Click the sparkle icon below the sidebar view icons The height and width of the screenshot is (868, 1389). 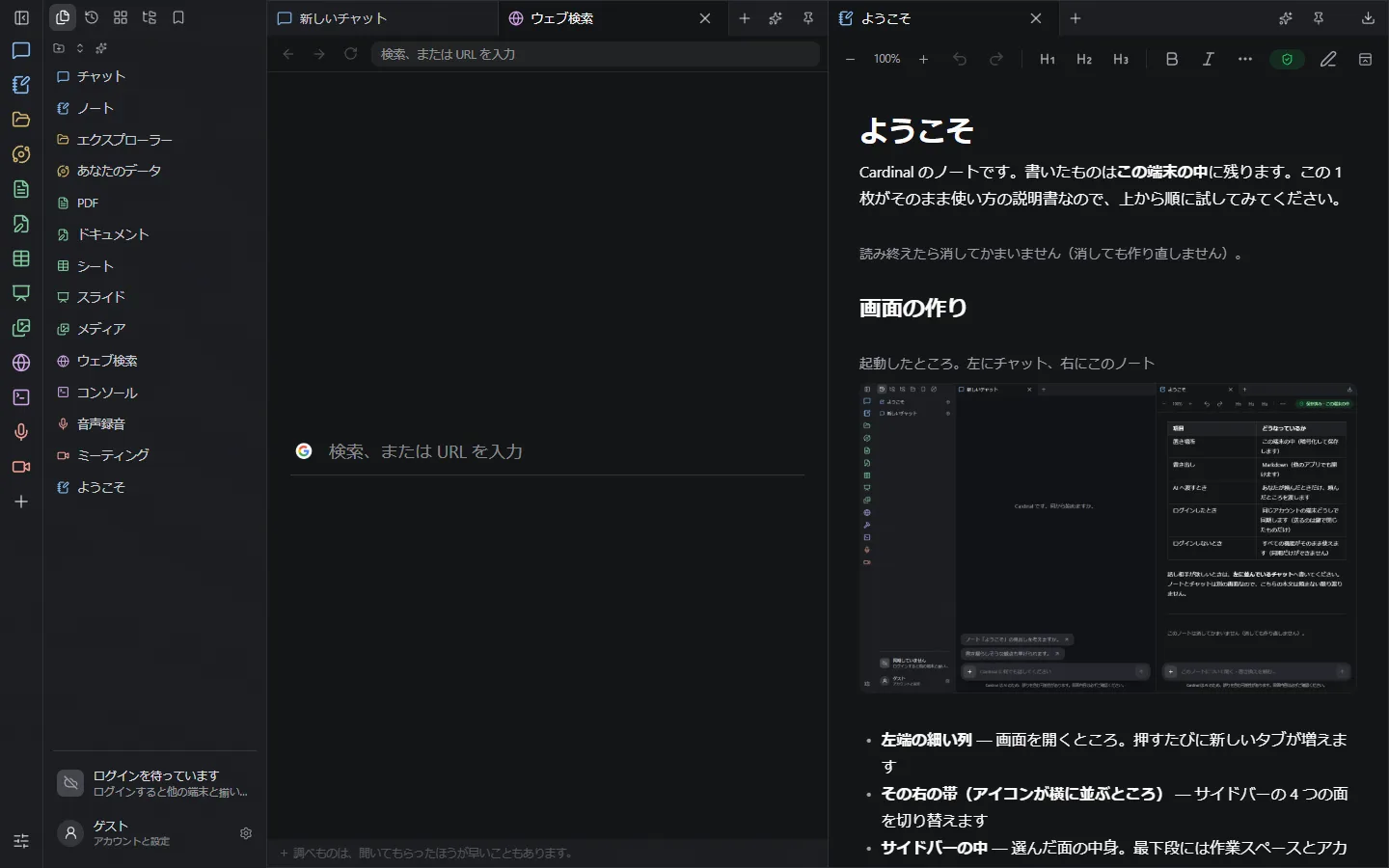[101, 48]
